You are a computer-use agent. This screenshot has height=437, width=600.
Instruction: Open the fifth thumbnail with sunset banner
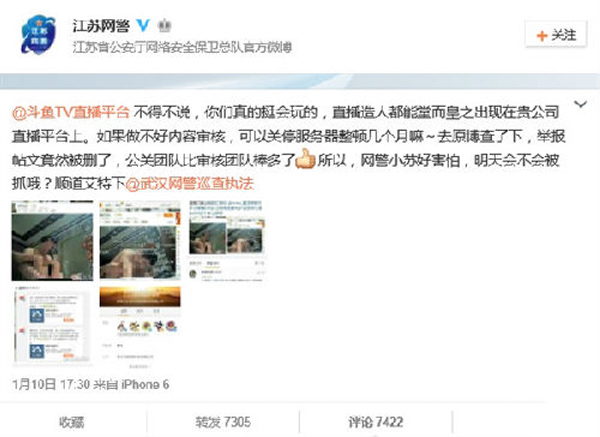pos(140,325)
